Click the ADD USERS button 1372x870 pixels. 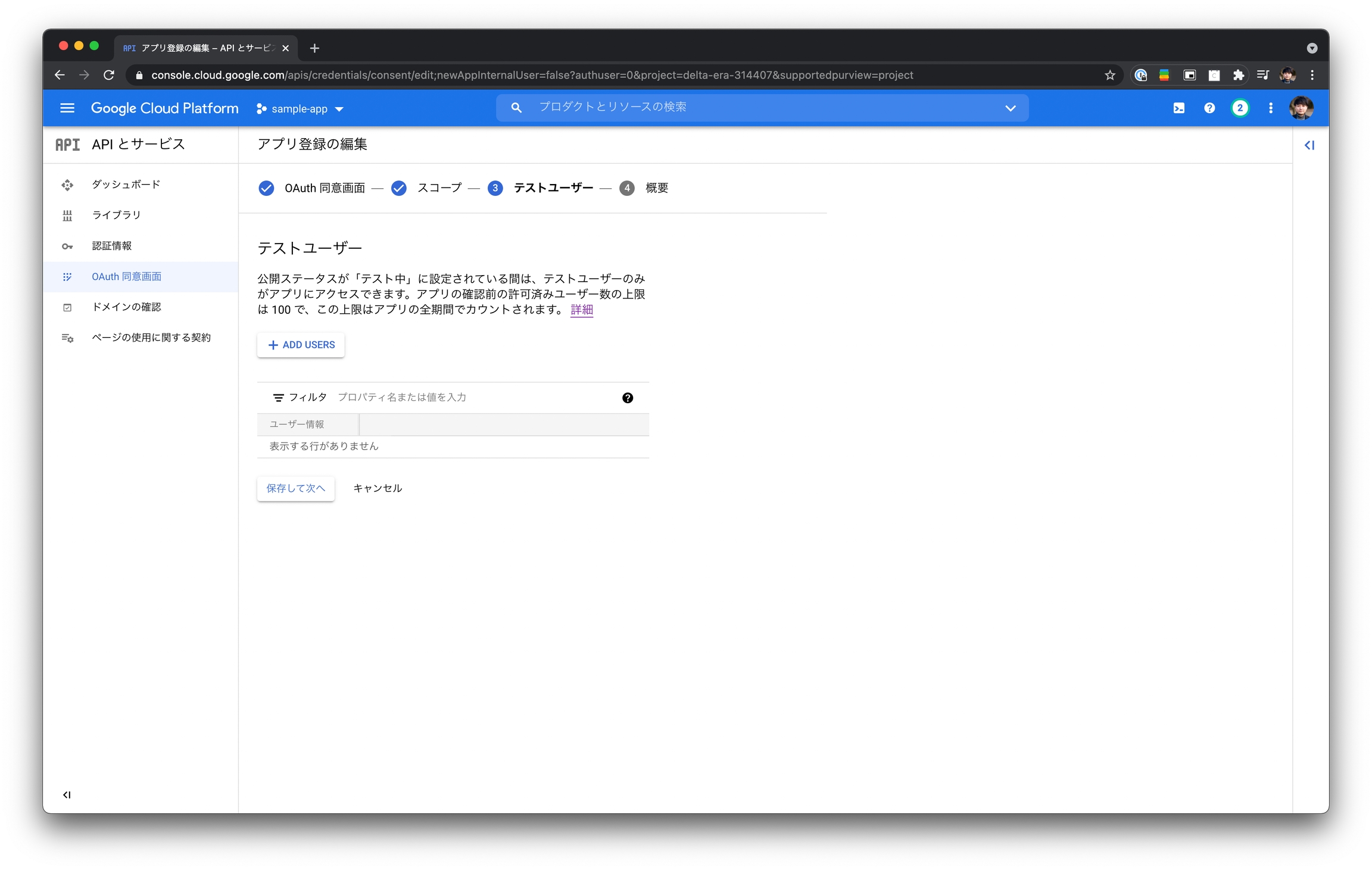click(x=301, y=345)
